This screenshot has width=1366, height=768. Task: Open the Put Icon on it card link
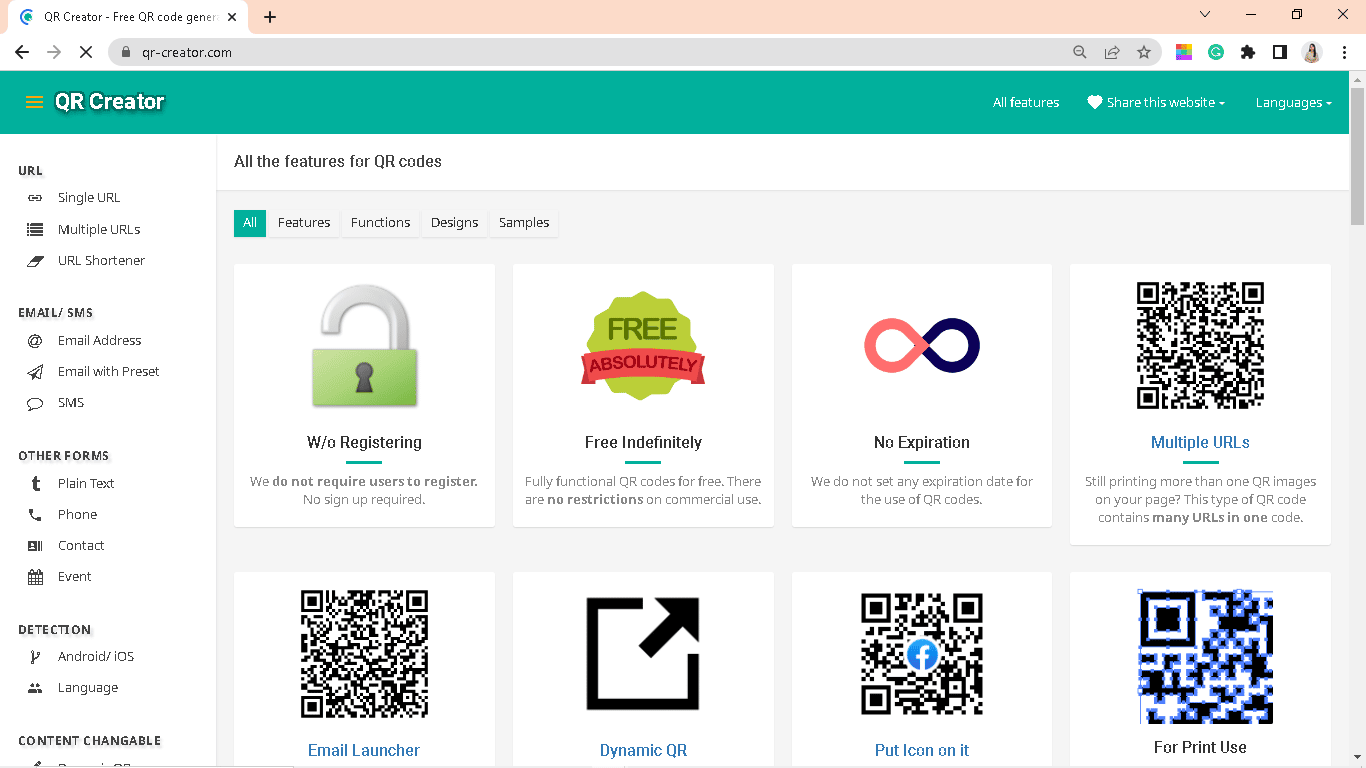(x=922, y=750)
